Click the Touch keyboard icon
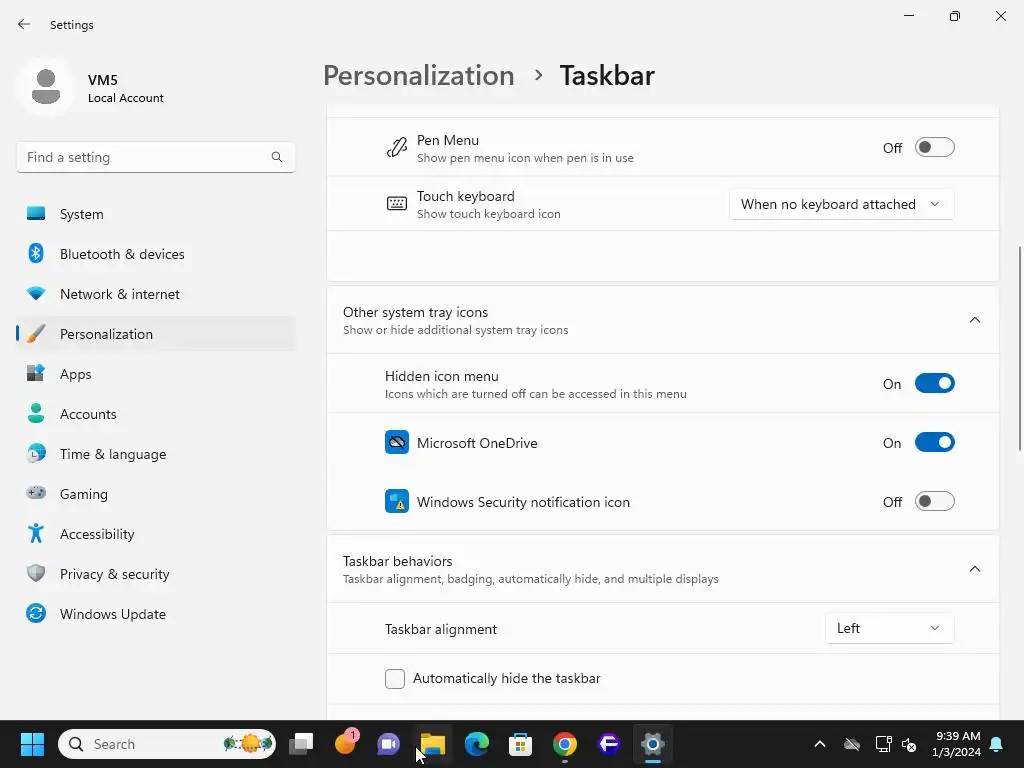 point(396,204)
